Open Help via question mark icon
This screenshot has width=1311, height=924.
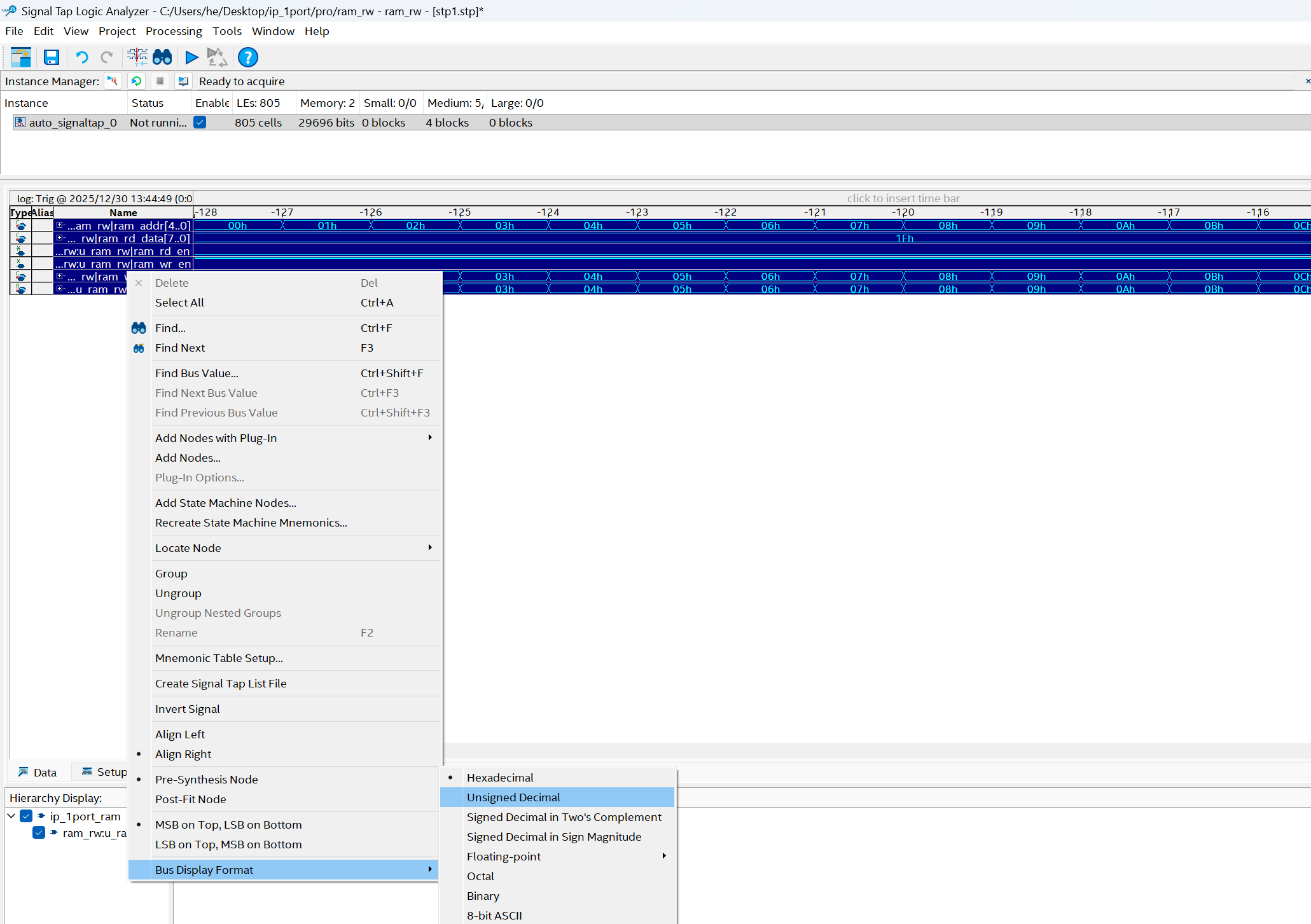[247, 57]
